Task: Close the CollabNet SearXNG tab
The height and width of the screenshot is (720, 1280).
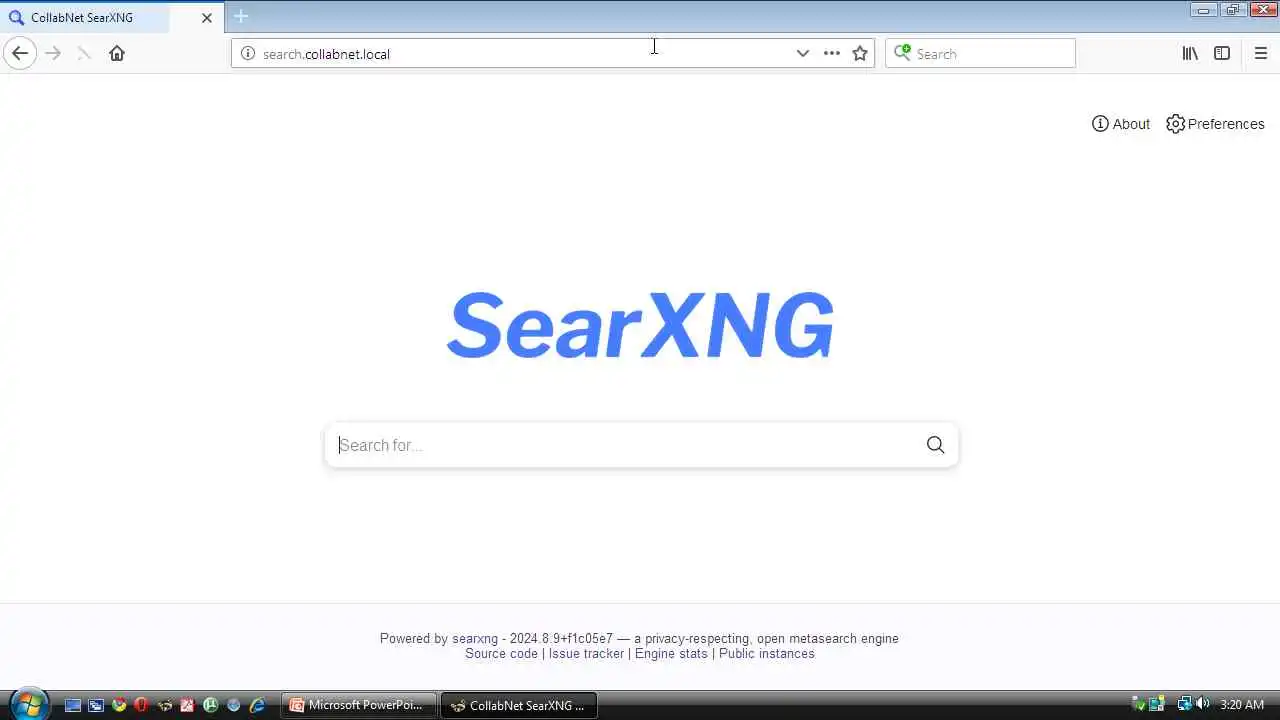Action: (207, 17)
